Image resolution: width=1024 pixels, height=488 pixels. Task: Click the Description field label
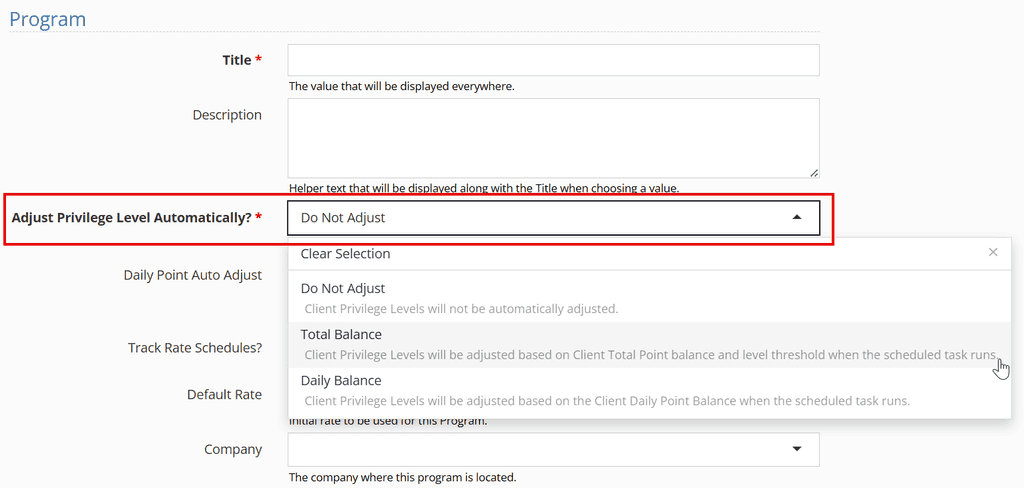coord(227,115)
